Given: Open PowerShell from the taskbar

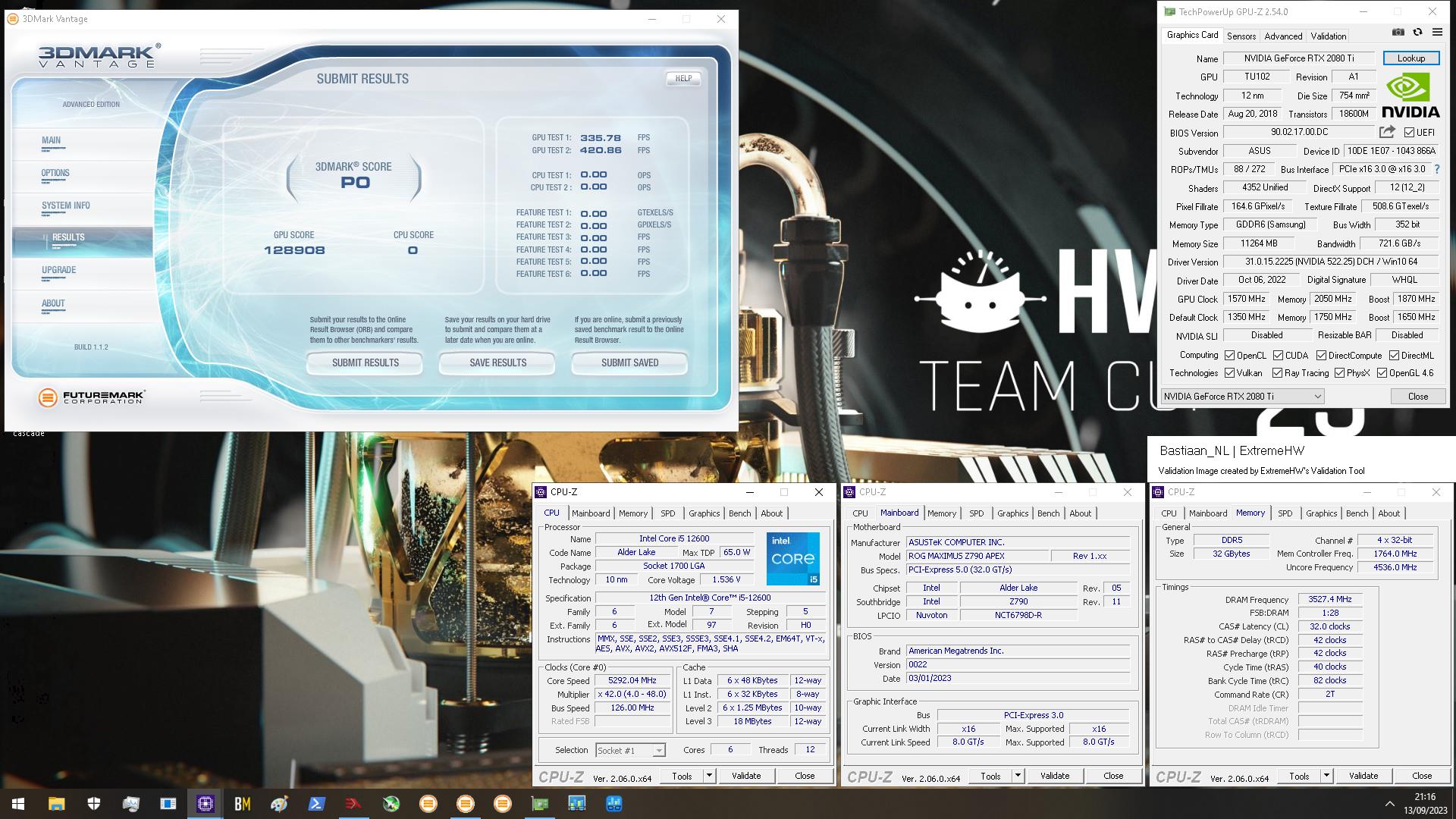Looking at the screenshot, I should 316,804.
